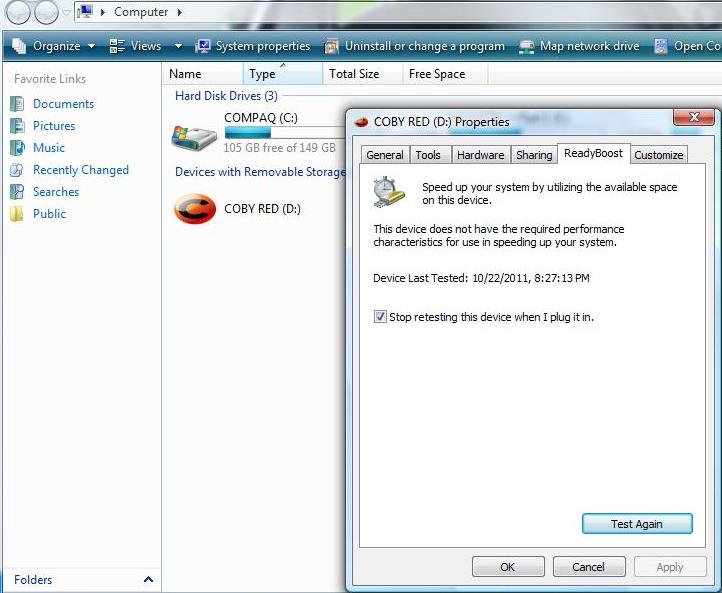
Task: Click the Music folder icon
Action: coord(17,148)
